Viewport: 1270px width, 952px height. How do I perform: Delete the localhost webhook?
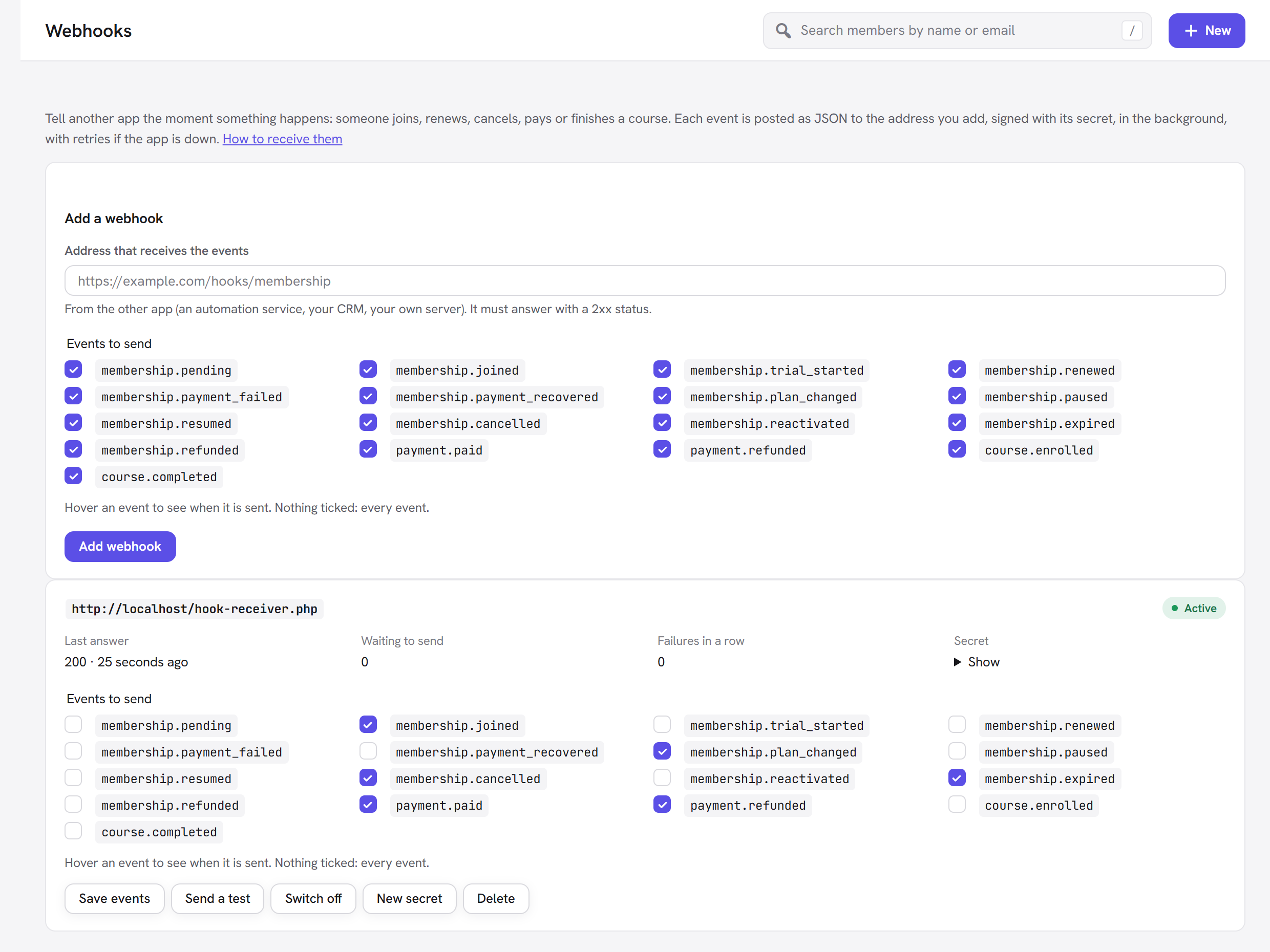(x=496, y=898)
